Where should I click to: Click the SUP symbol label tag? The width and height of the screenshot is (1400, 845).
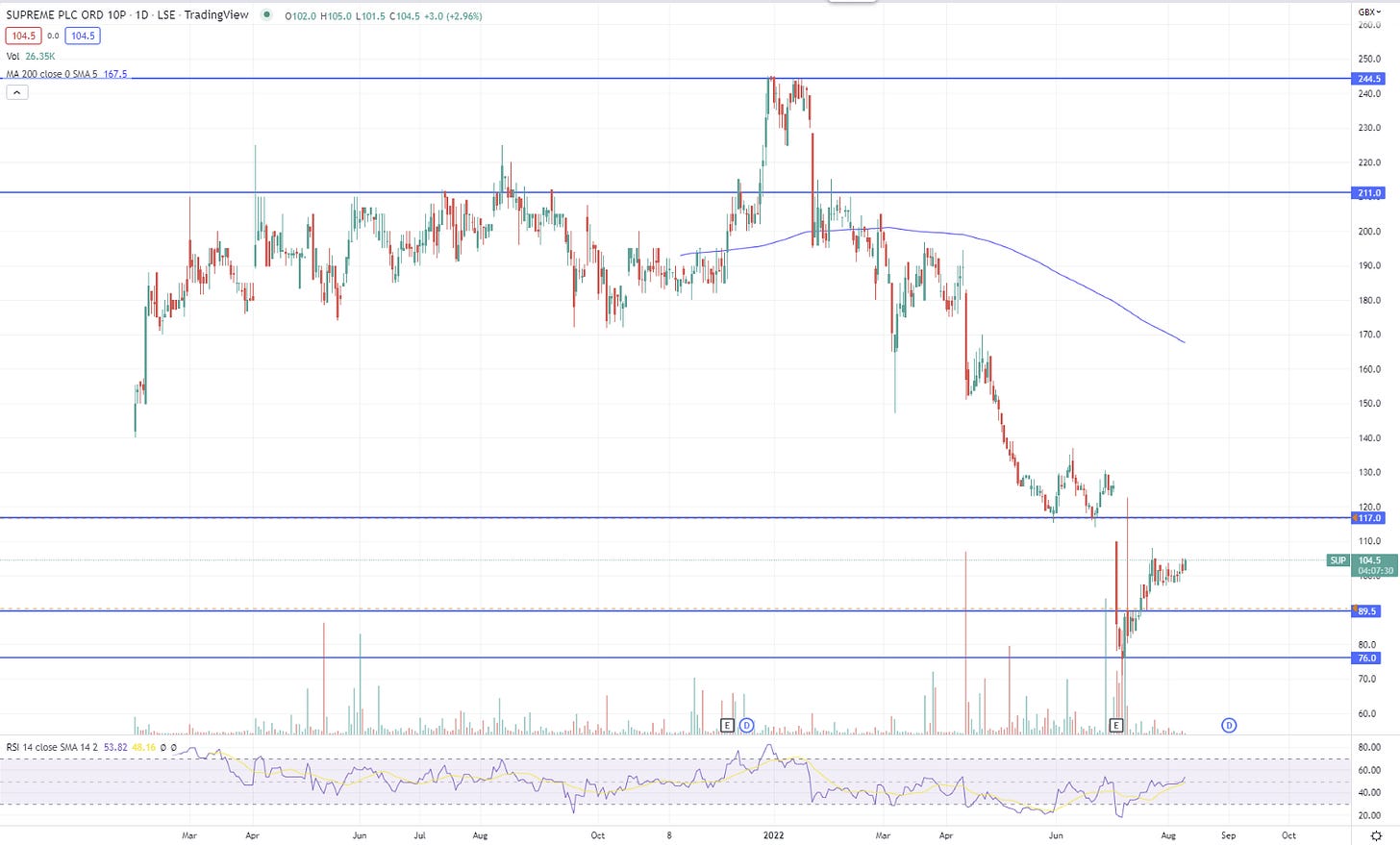click(1338, 560)
